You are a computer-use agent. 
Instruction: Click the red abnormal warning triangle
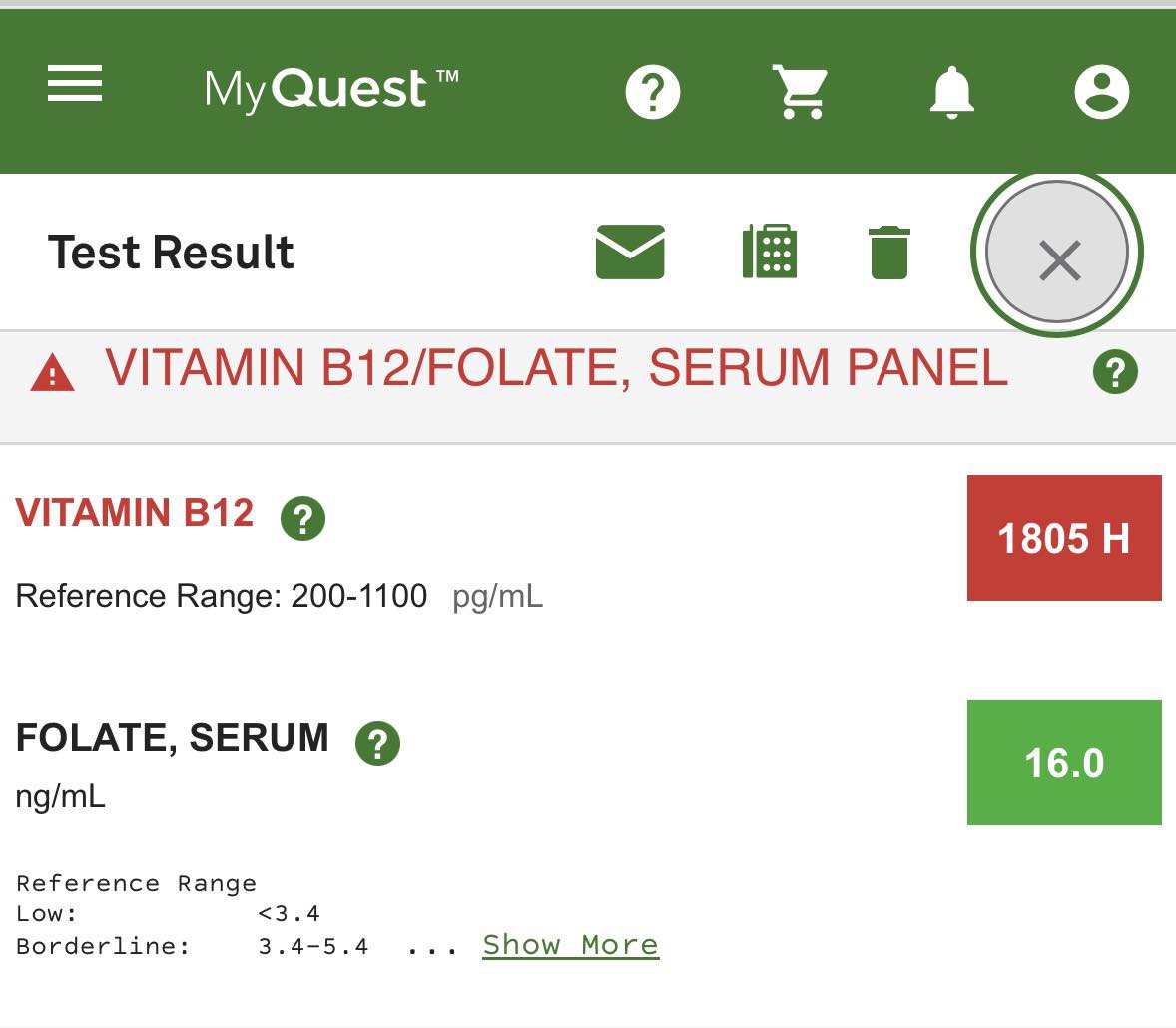tap(53, 372)
